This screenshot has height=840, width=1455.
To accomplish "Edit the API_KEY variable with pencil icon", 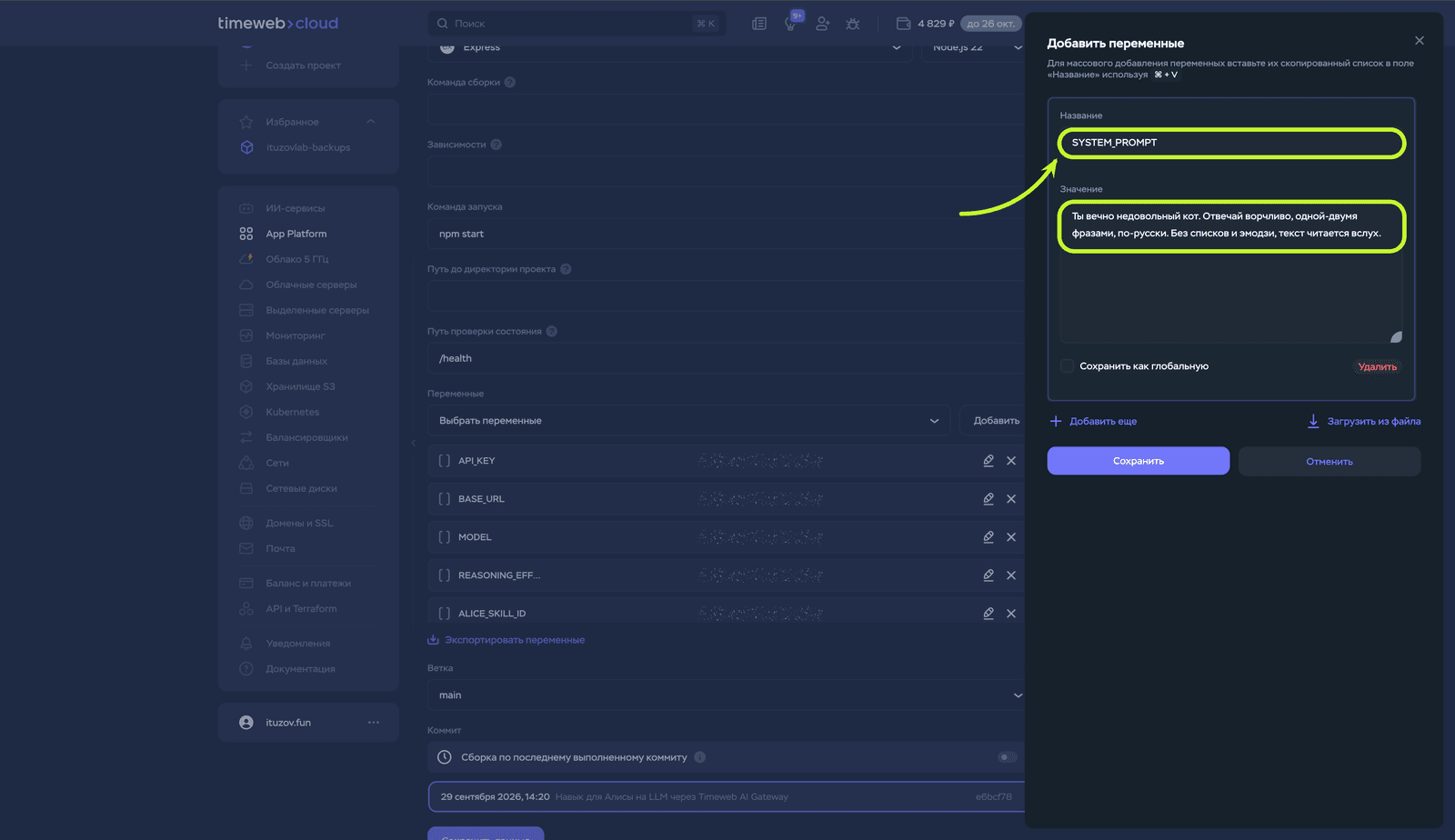I will click(x=988, y=461).
